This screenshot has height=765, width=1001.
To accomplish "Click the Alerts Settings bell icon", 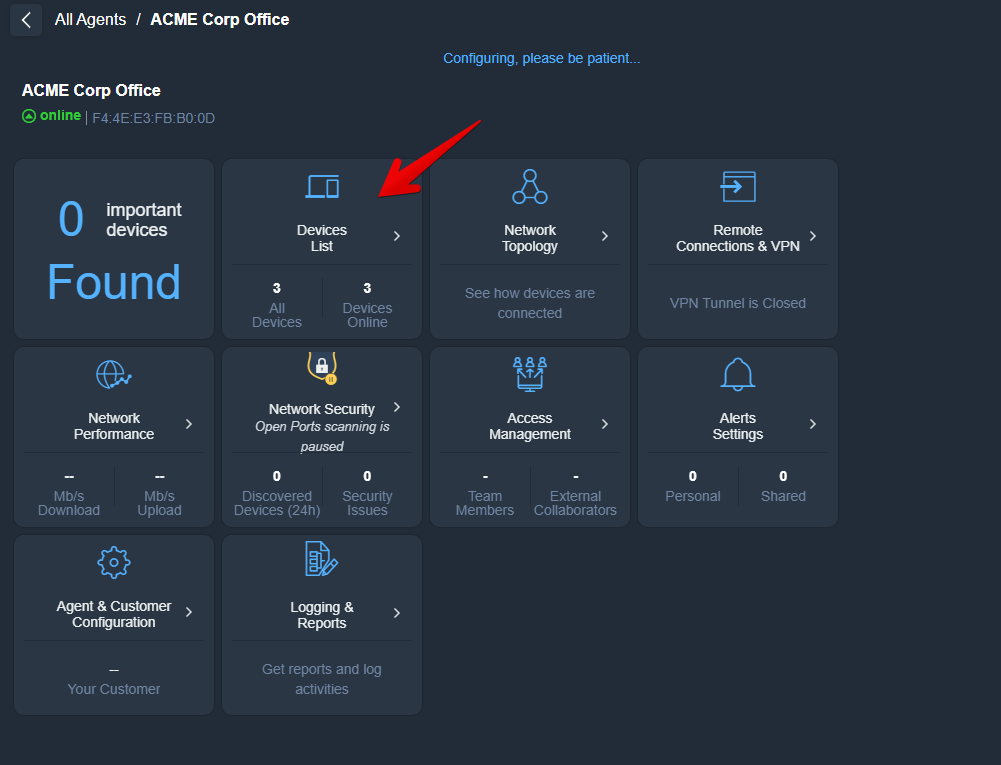I will pyautogui.click(x=737, y=375).
